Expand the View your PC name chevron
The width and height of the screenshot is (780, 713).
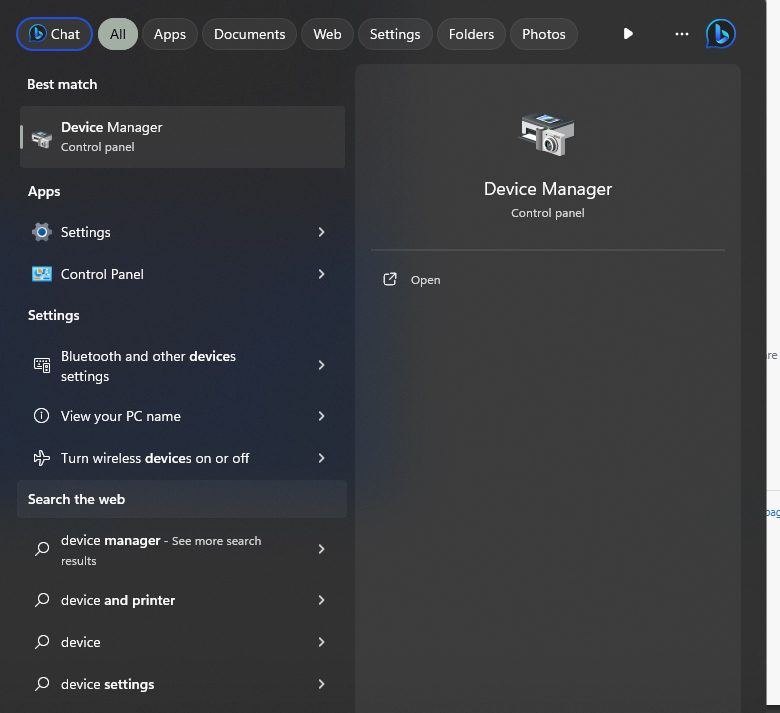321,416
